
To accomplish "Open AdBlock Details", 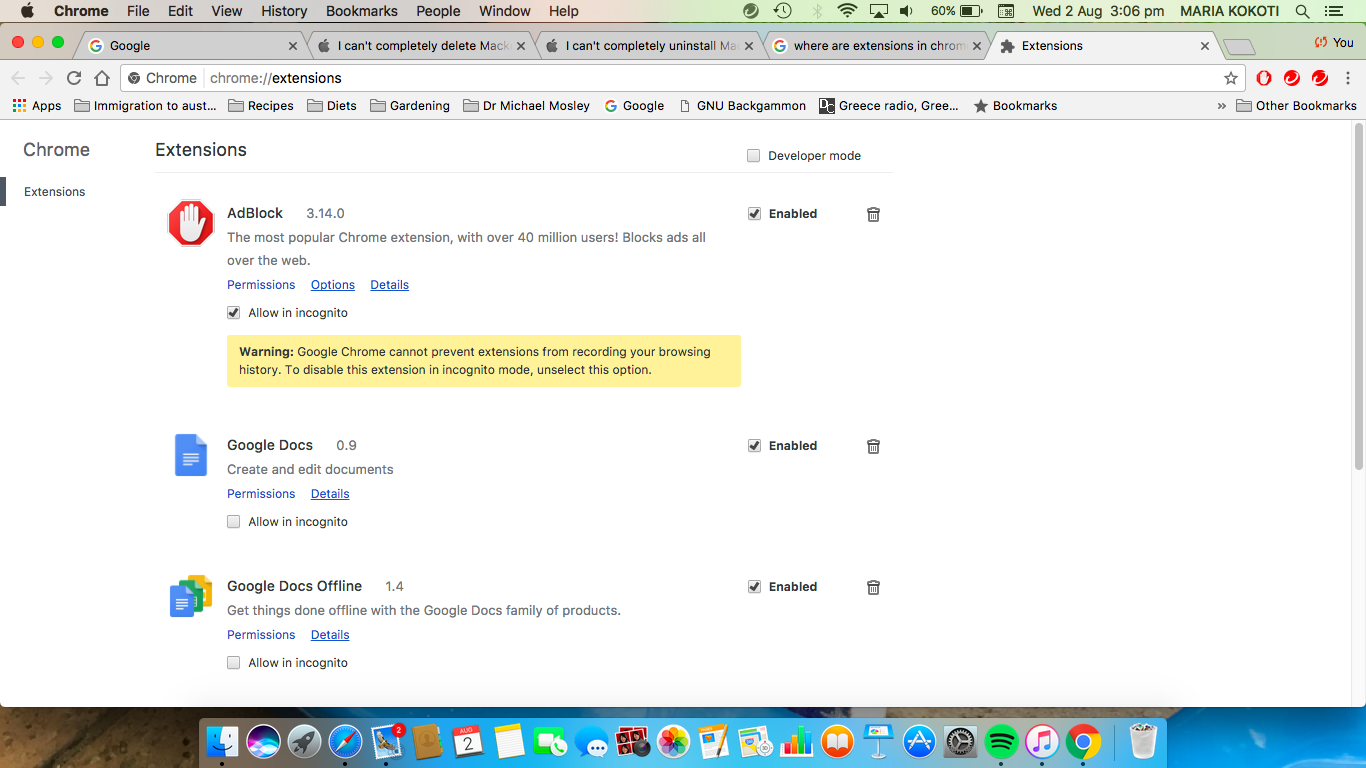I will point(390,285).
